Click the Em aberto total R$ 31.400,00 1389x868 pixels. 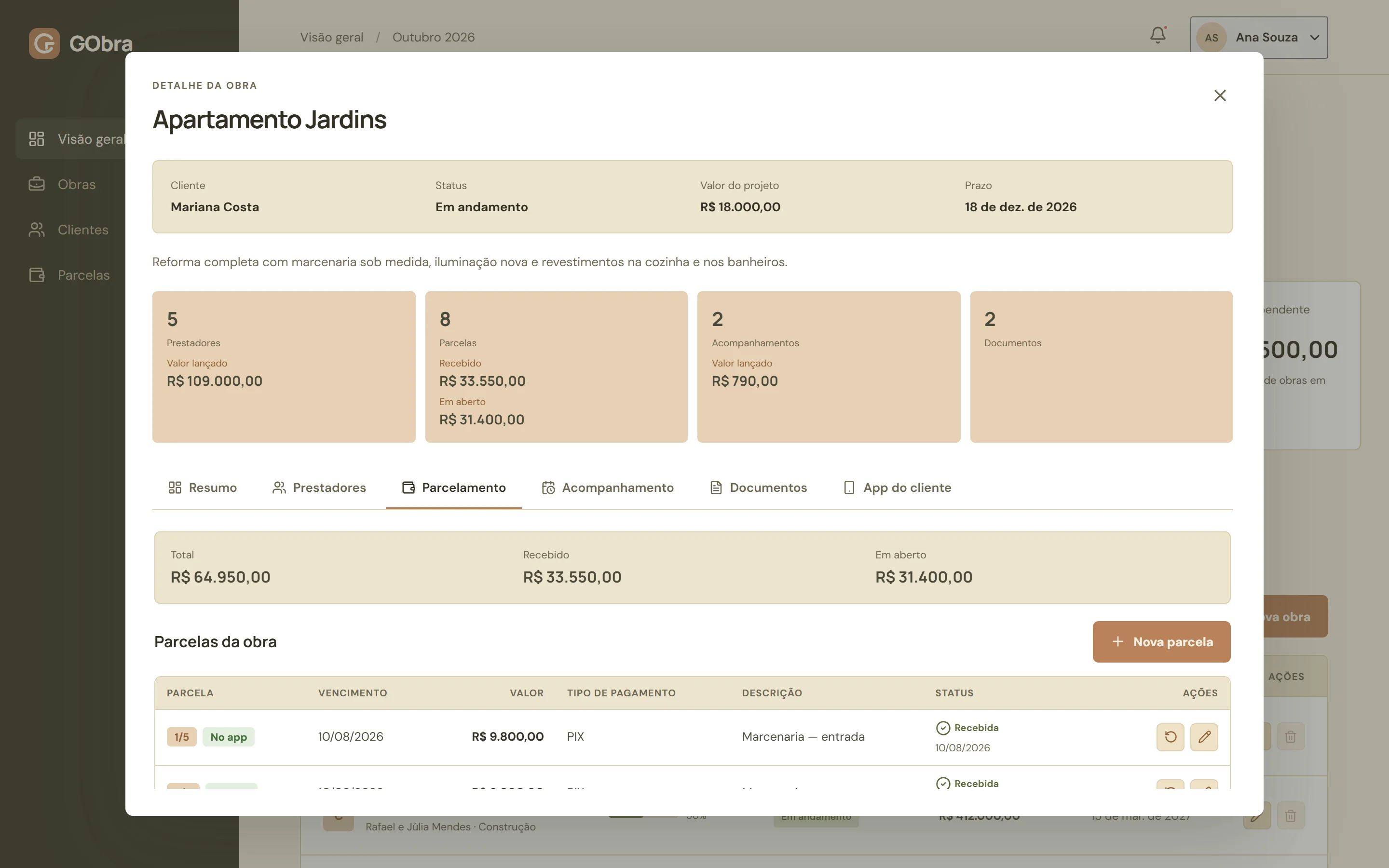click(x=924, y=577)
